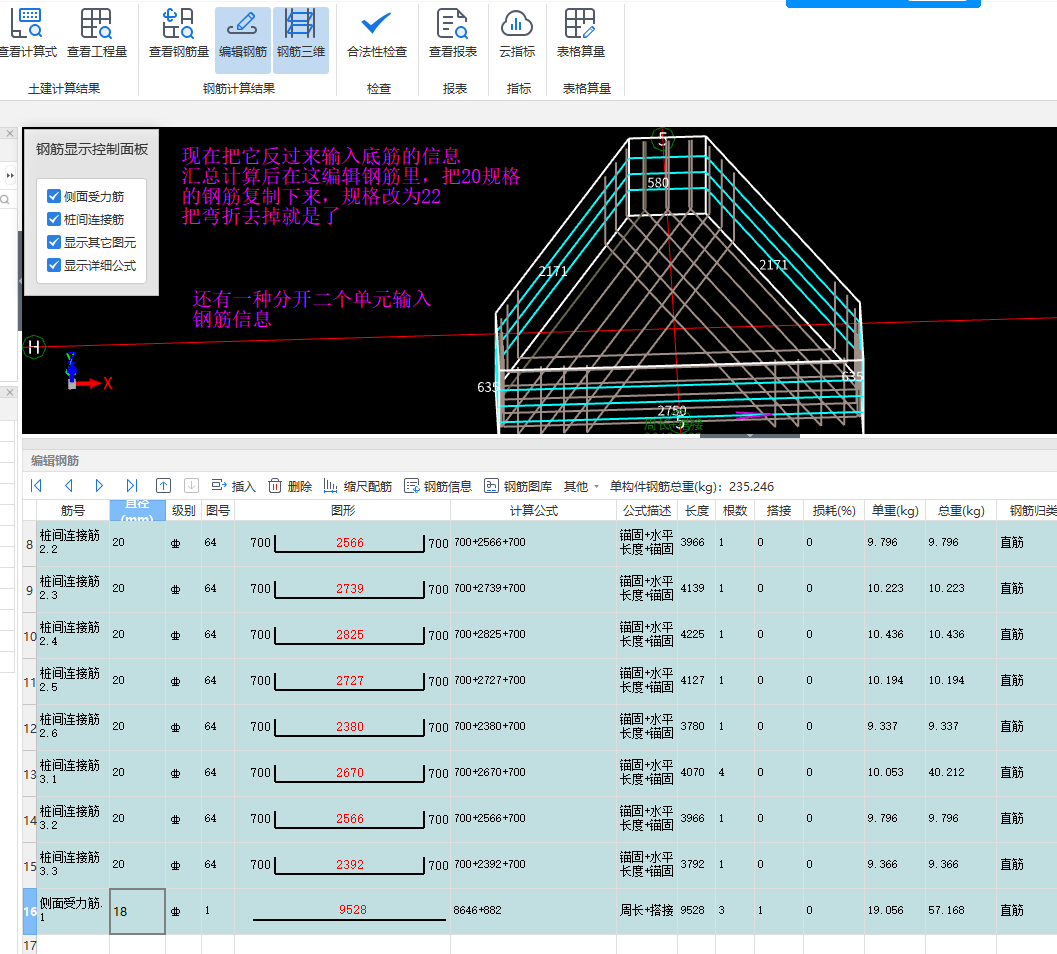The image size is (1057, 954).
Task: Move selected row up
Action: click(x=163, y=485)
